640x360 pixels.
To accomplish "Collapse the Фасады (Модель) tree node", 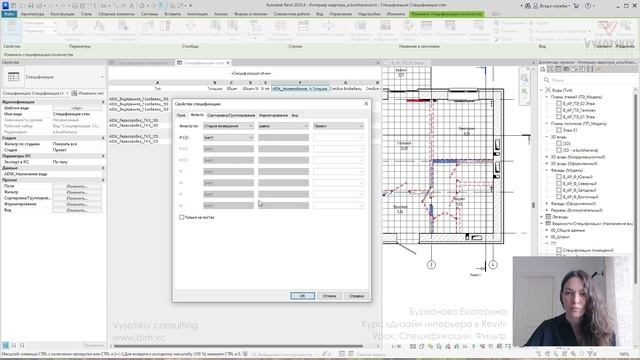I will point(547,170).
